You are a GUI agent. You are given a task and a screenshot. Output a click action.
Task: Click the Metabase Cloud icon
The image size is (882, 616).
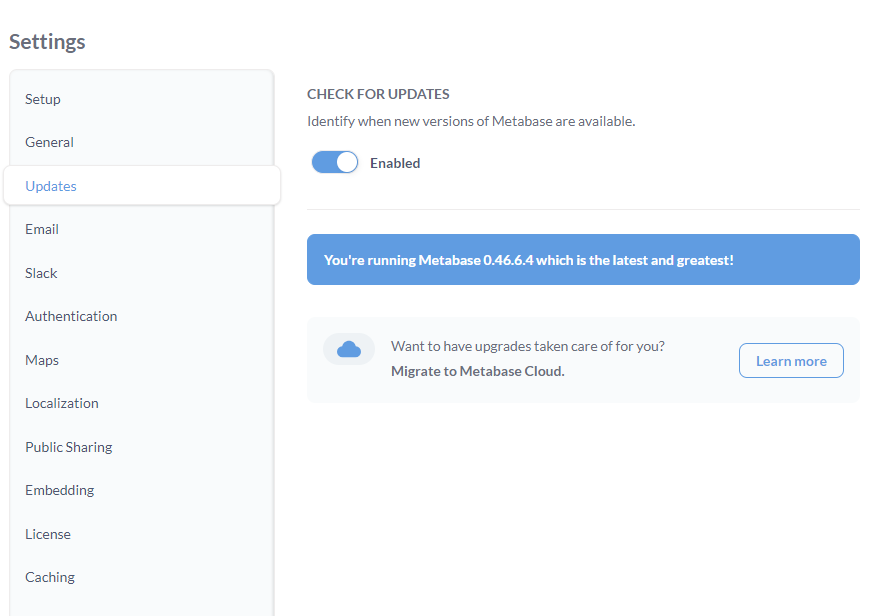pyautogui.click(x=349, y=349)
